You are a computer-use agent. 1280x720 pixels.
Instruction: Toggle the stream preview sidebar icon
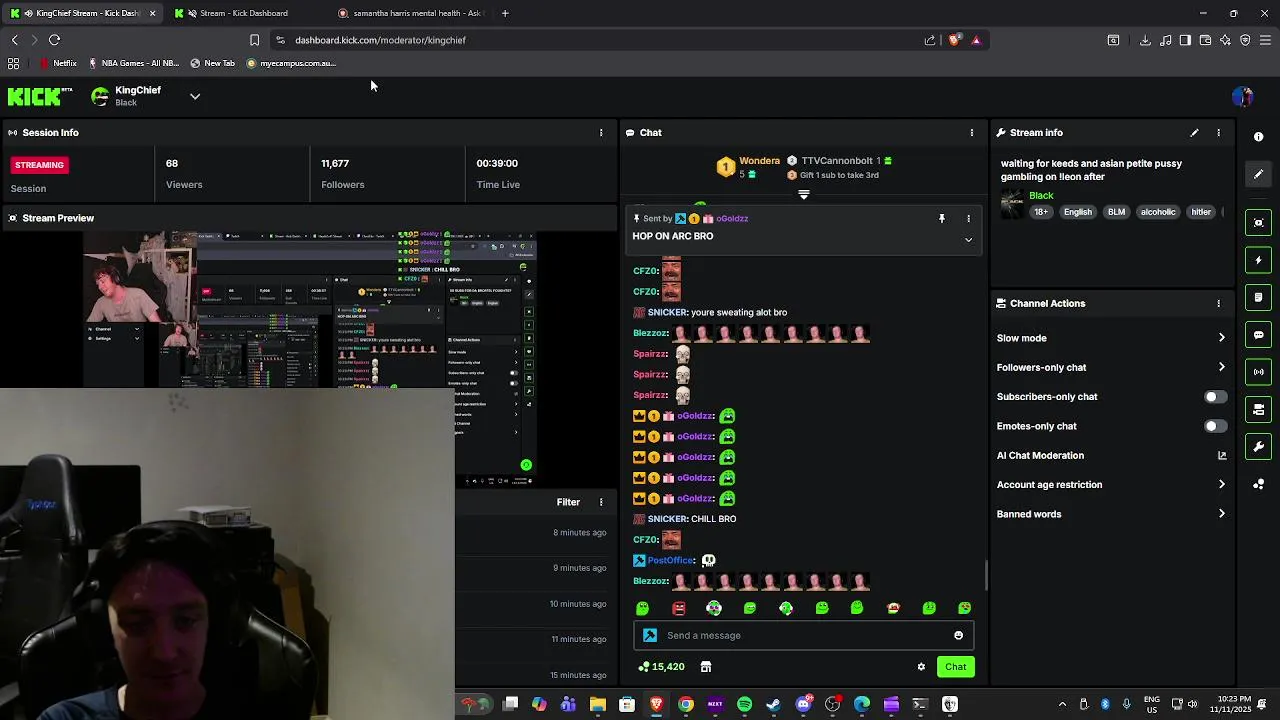click(x=1259, y=222)
